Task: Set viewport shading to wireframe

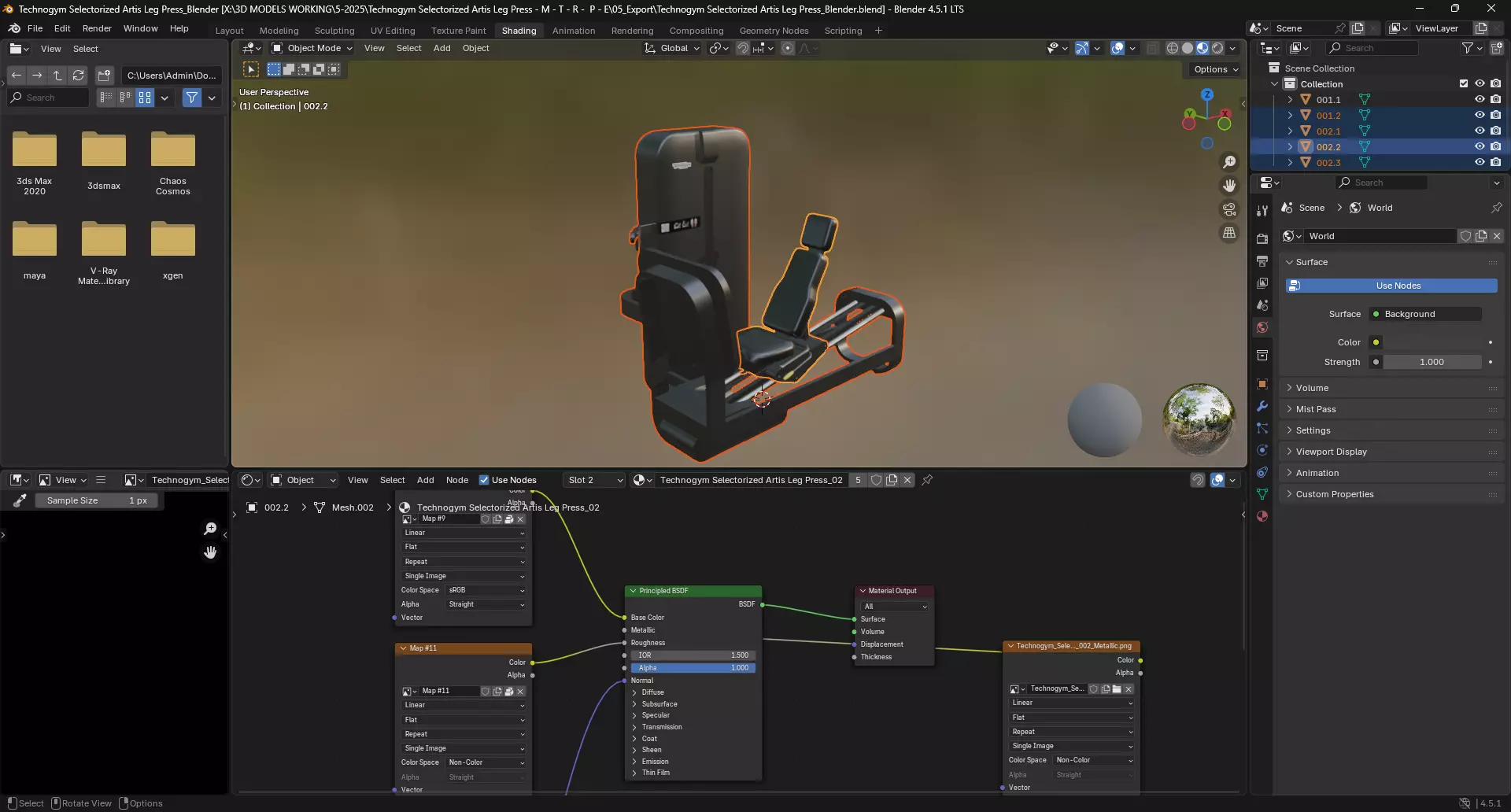Action: (1173, 48)
